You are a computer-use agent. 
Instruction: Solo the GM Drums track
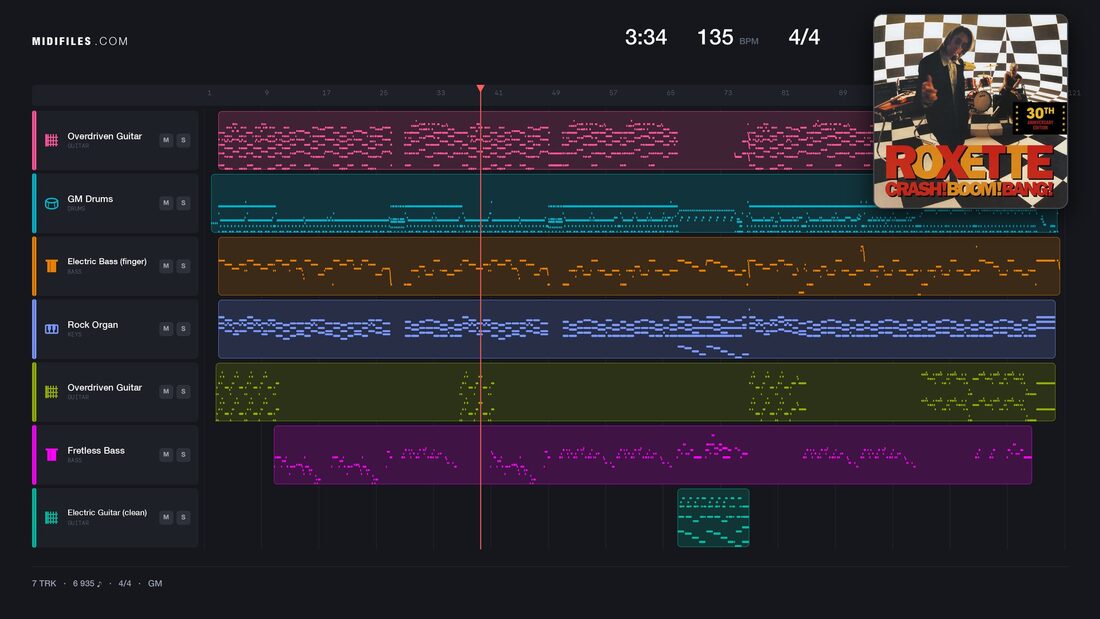183,203
